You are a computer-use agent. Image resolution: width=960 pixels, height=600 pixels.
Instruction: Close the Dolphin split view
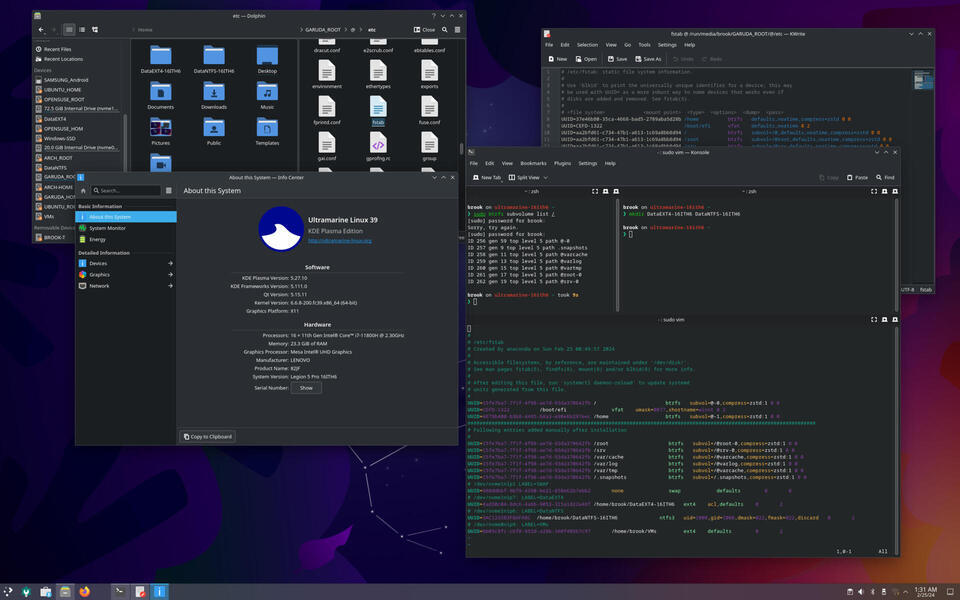point(424,29)
